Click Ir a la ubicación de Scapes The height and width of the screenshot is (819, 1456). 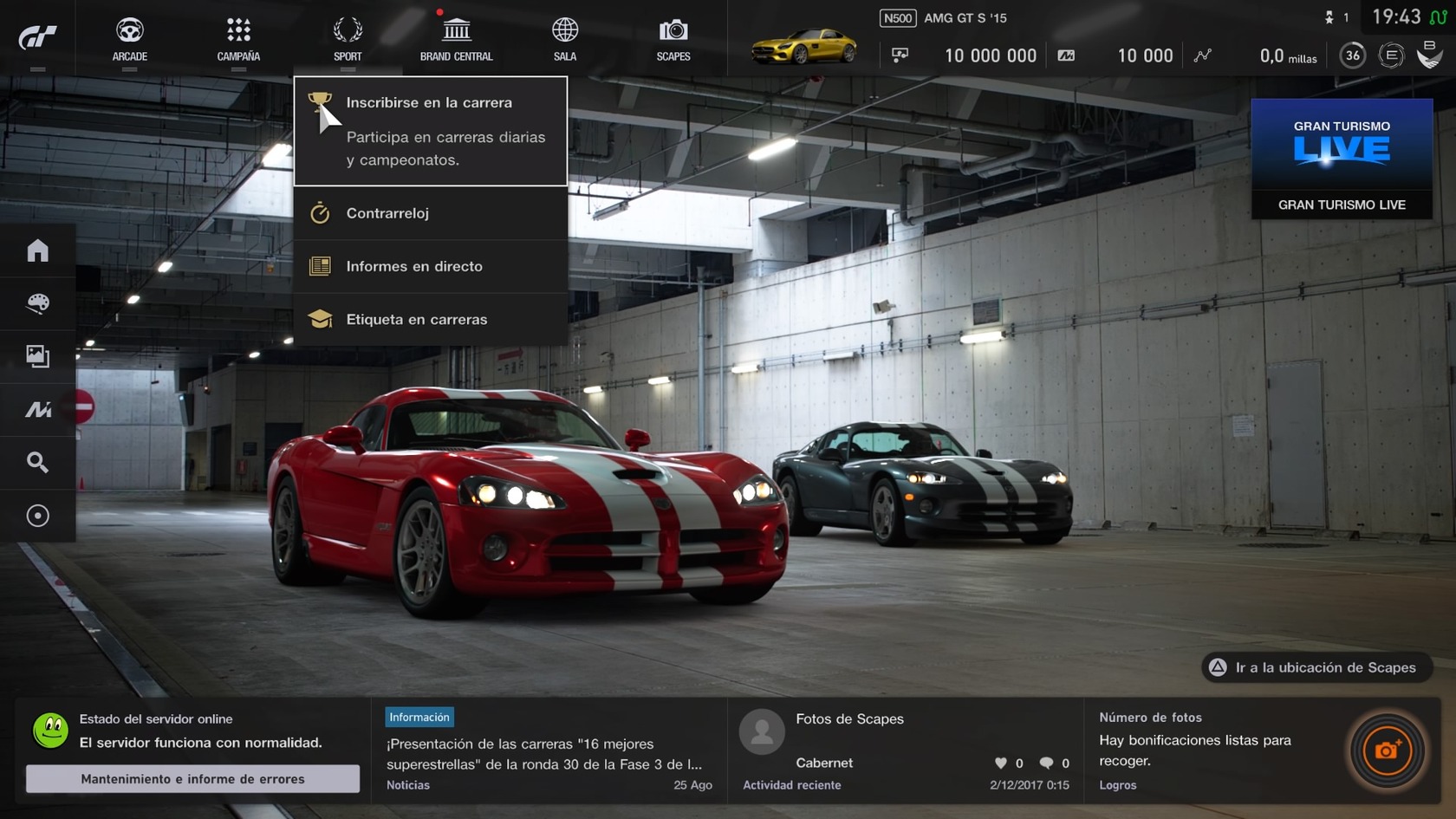tap(1316, 667)
